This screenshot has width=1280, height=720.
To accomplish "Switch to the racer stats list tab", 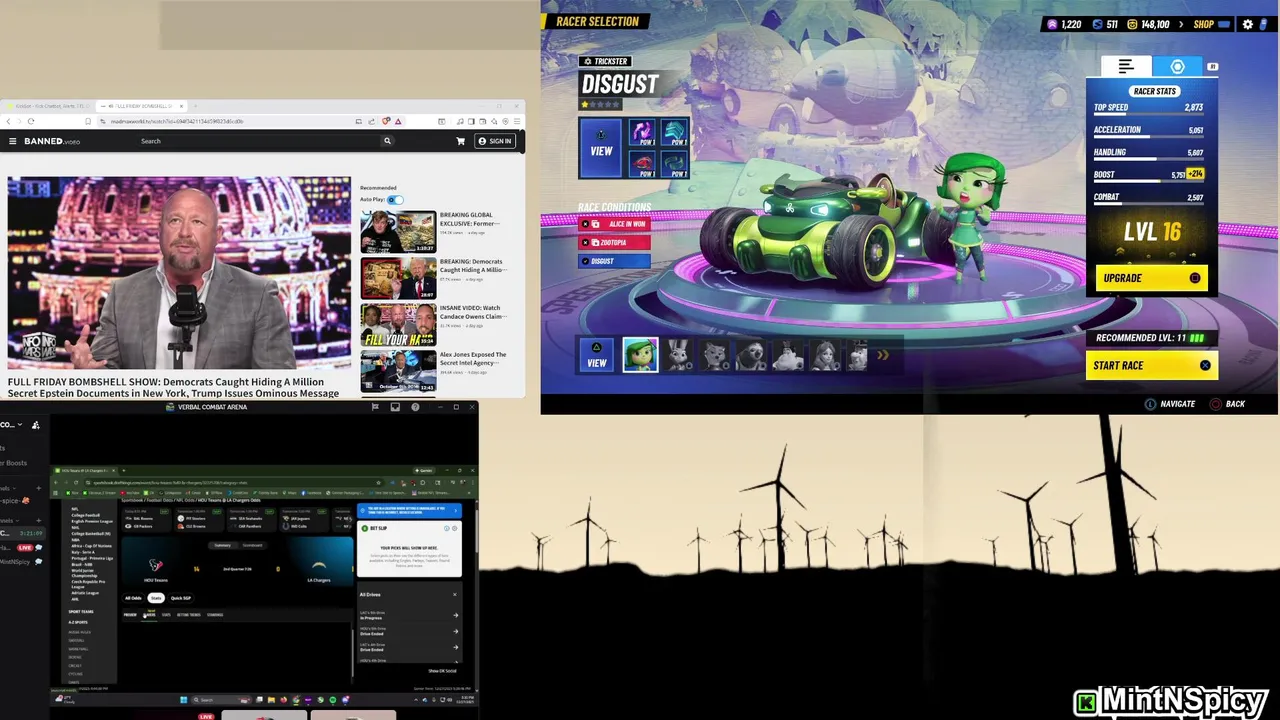I will (x=1126, y=66).
